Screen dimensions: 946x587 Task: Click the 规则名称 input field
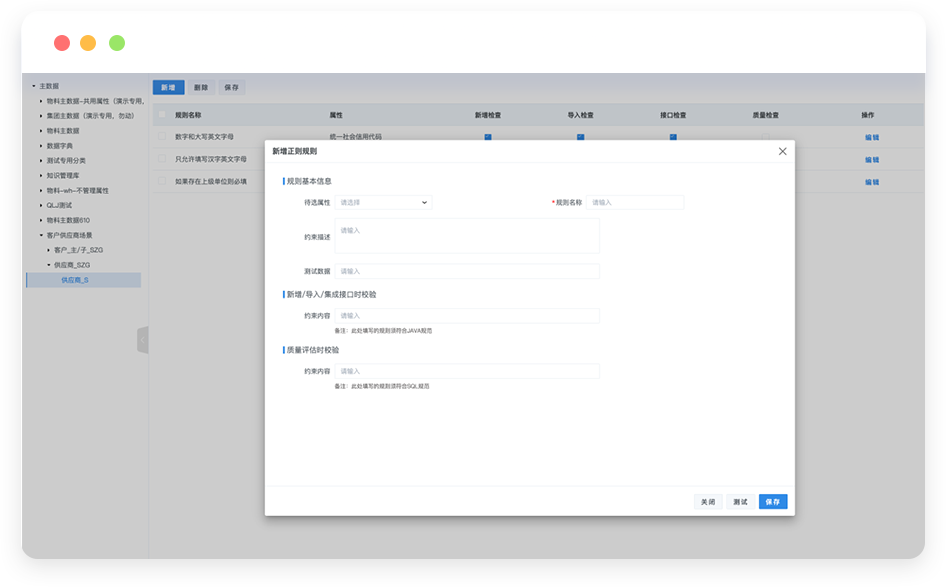pos(635,202)
